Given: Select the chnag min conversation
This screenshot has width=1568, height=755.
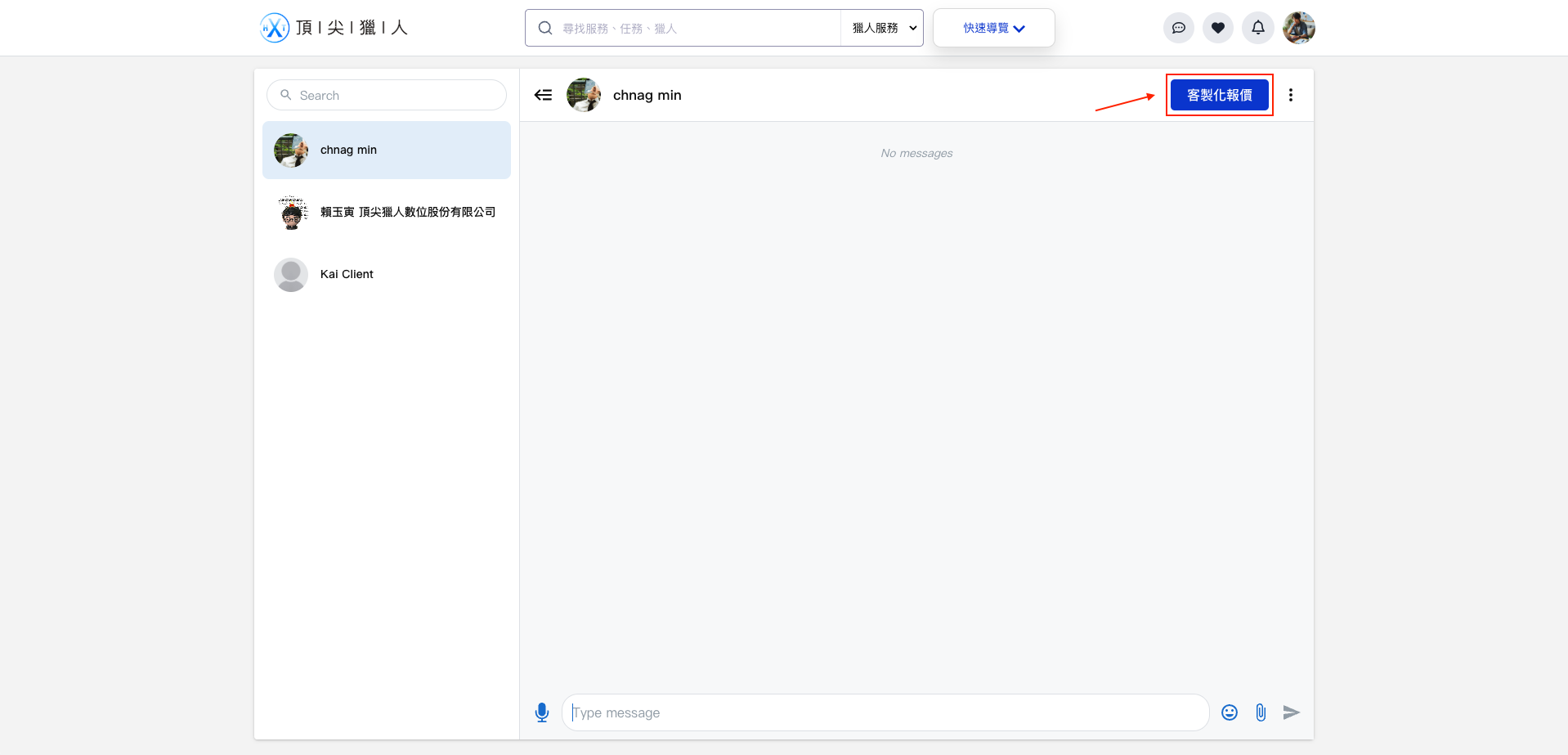Looking at the screenshot, I should pos(387,151).
